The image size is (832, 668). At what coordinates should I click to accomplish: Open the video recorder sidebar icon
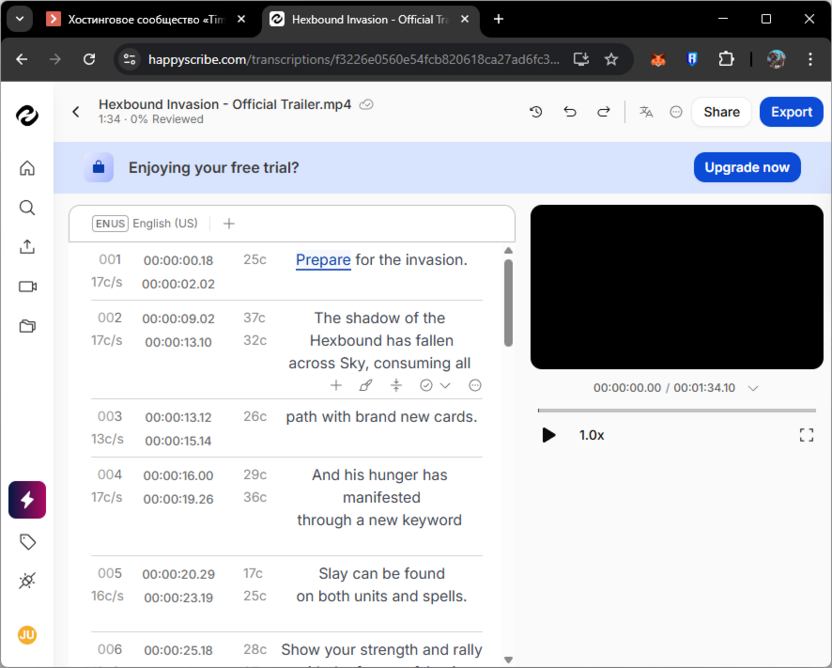[x=27, y=287]
